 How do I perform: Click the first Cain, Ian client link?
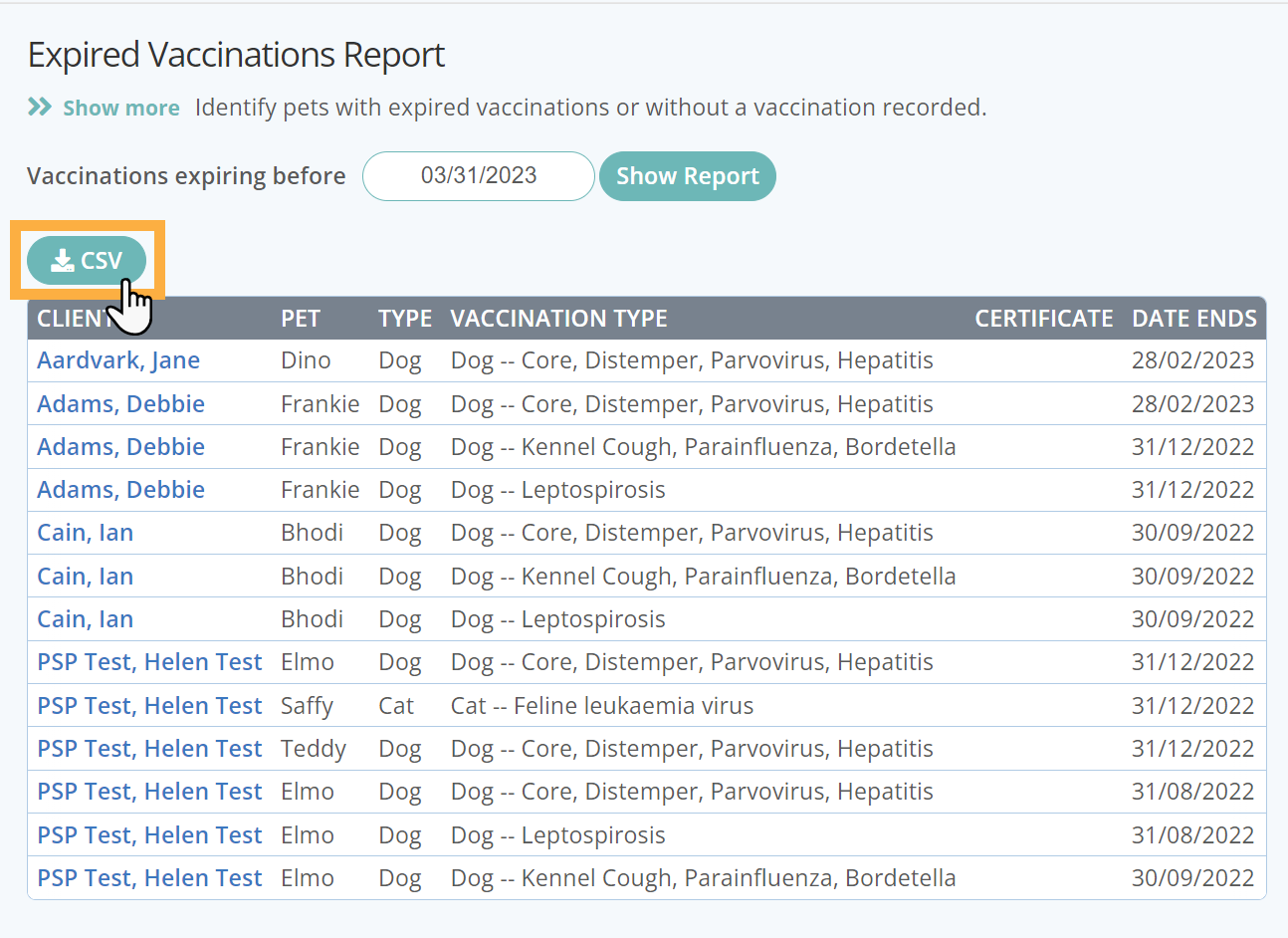[85, 533]
